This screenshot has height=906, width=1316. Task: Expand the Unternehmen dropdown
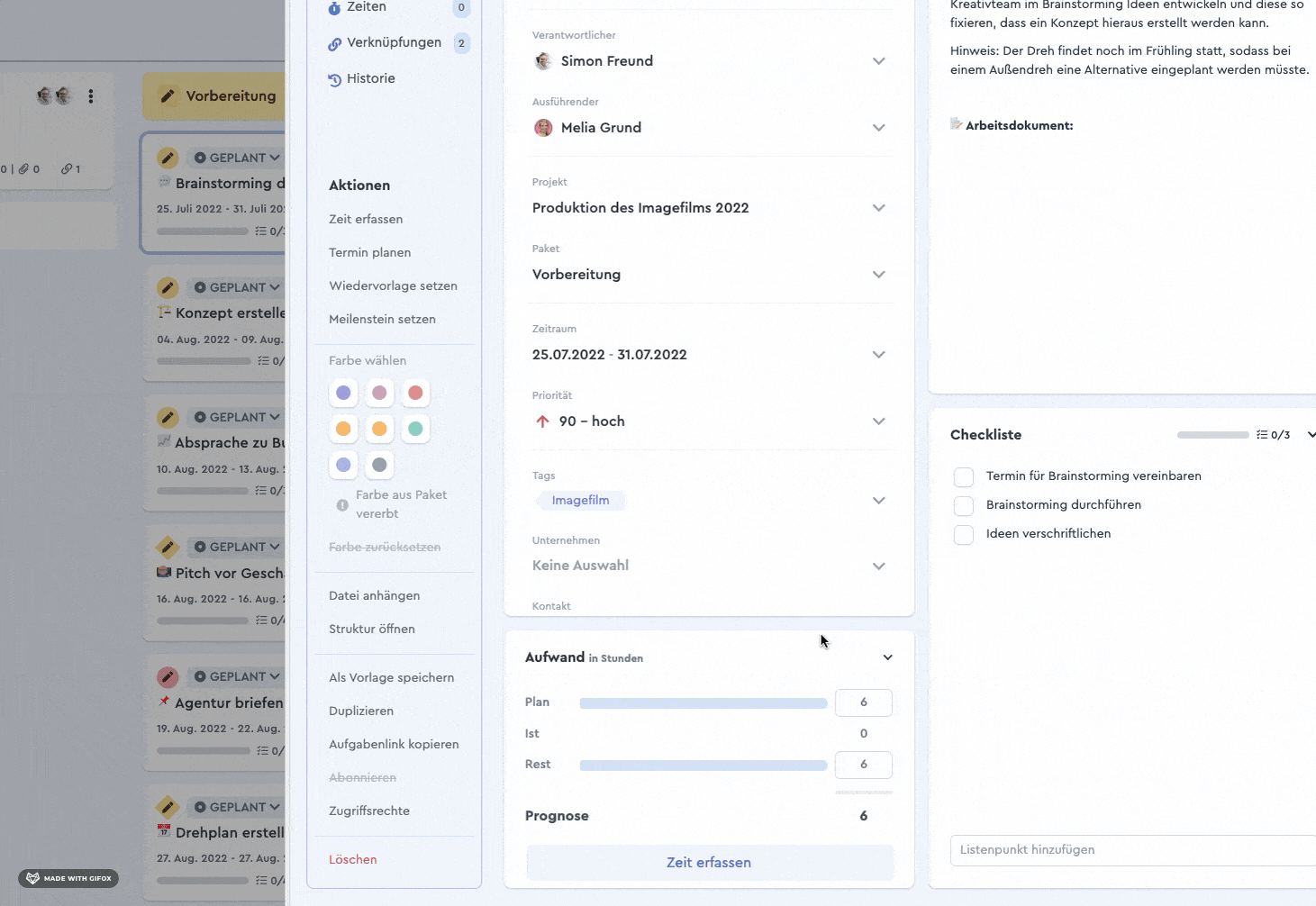(879, 566)
